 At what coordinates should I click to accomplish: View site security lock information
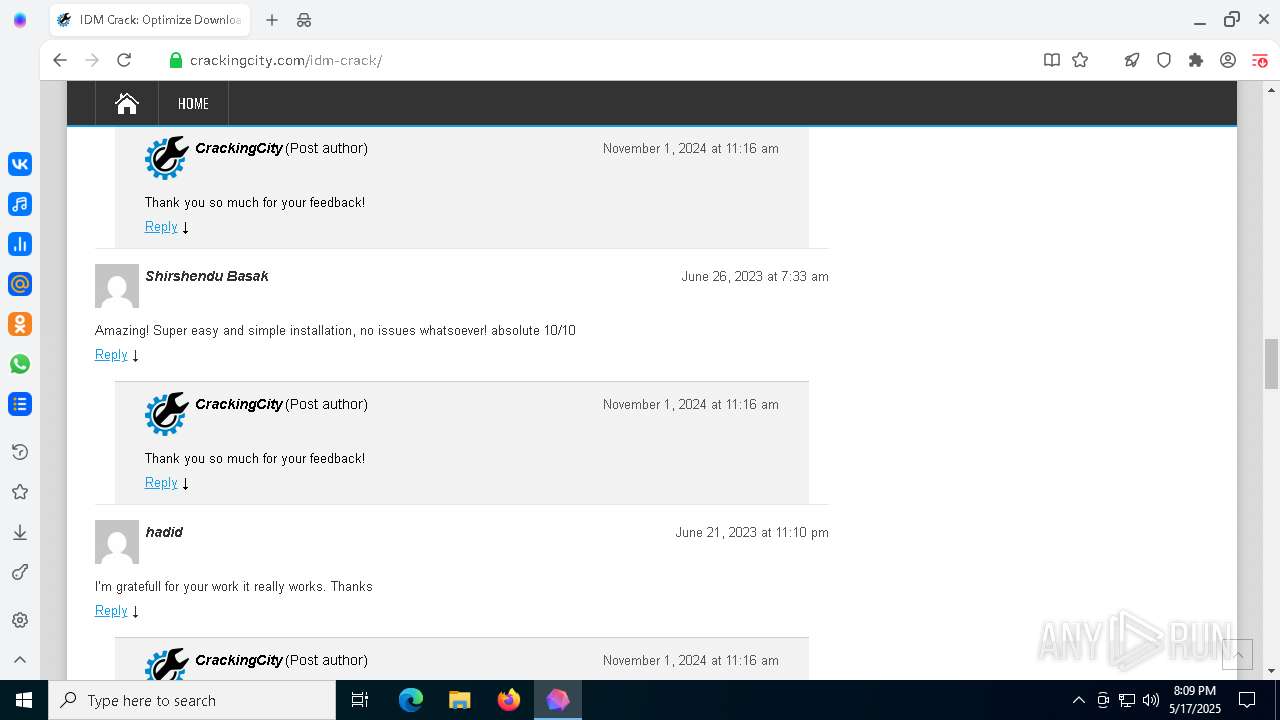[176, 60]
